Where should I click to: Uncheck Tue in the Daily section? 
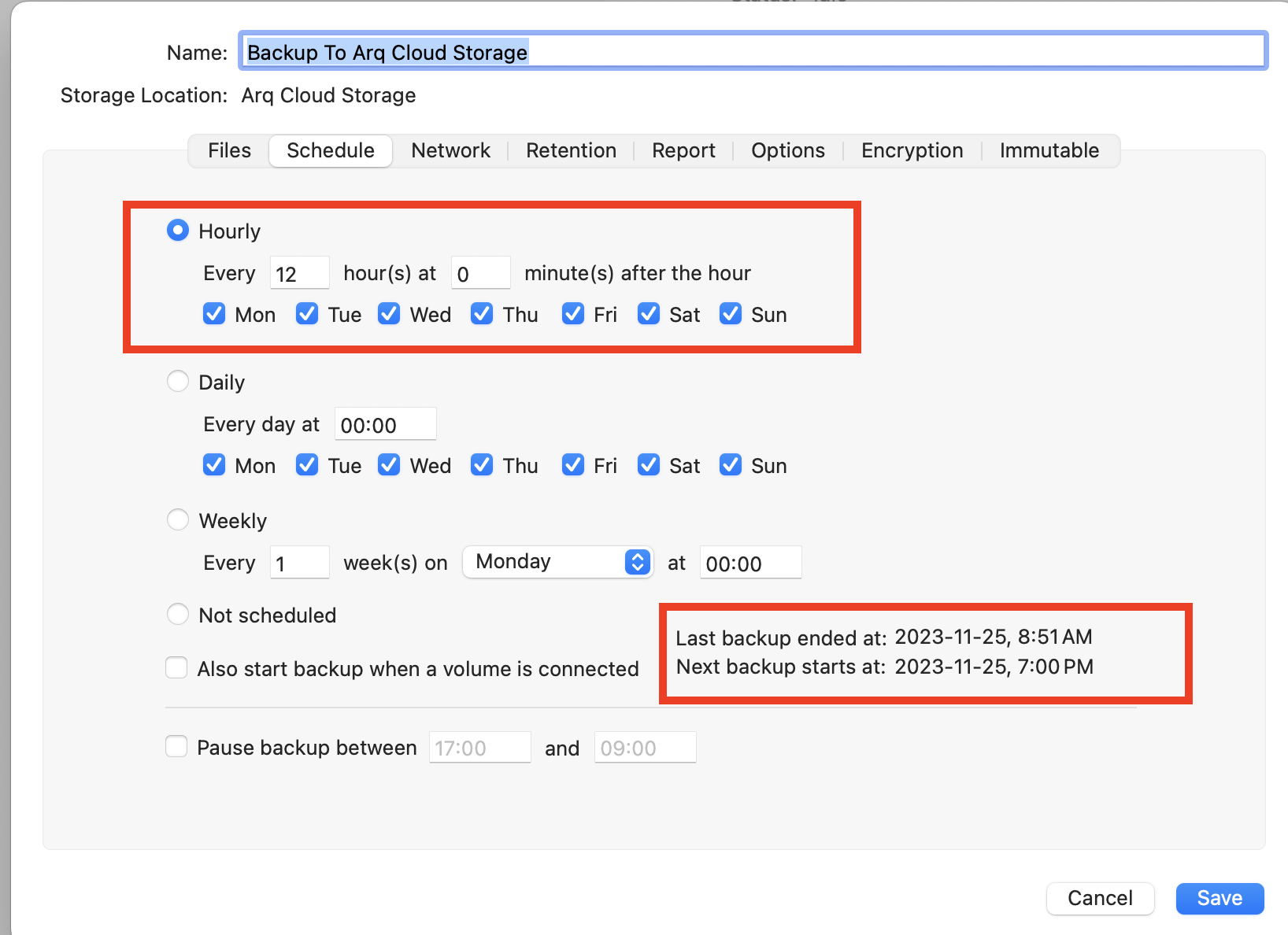[x=307, y=465]
